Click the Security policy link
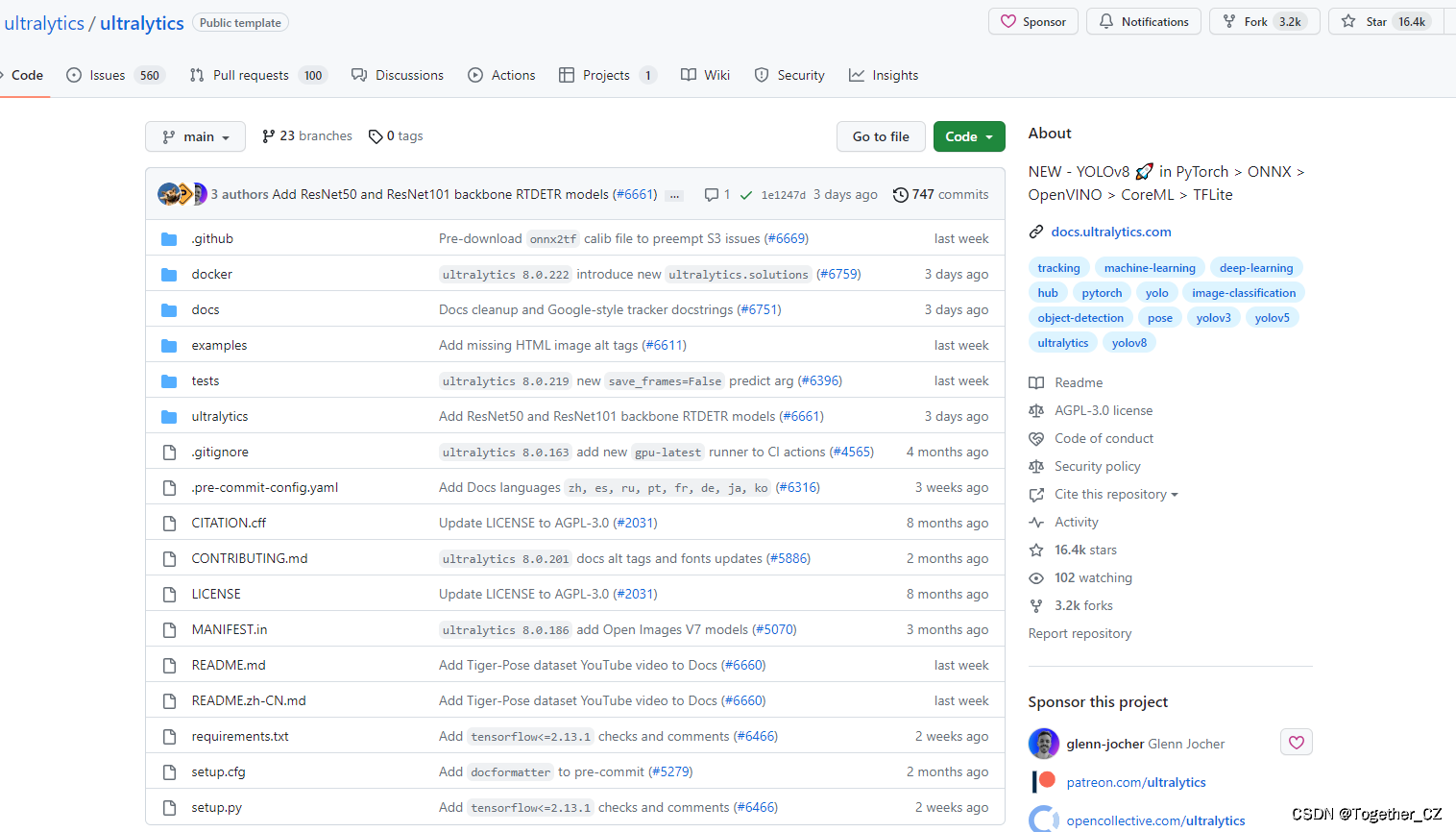The width and height of the screenshot is (1456, 832). pos(1098,466)
